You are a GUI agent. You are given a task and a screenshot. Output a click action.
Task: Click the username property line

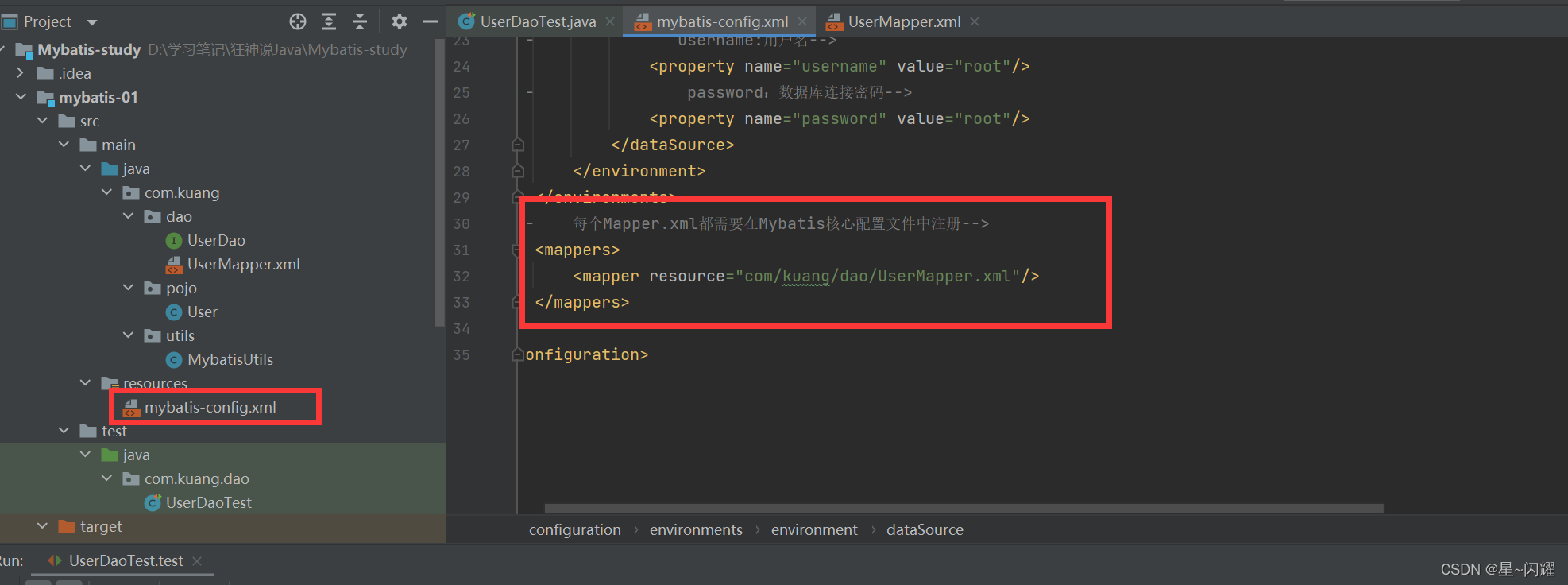coord(840,66)
